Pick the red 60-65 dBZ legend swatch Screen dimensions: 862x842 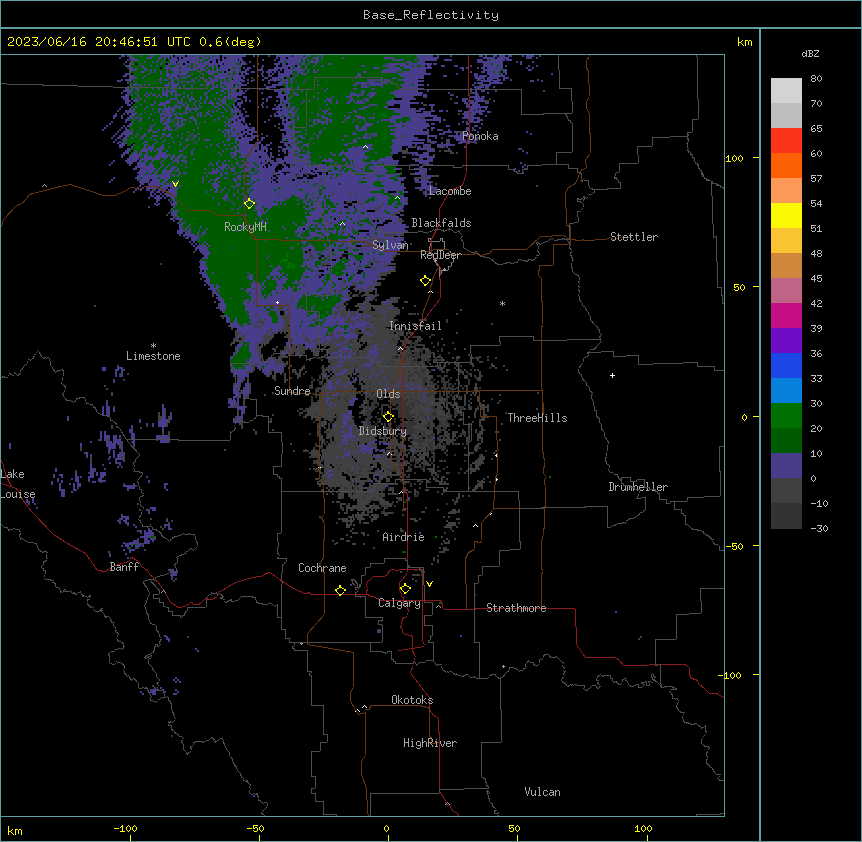click(x=786, y=141)
